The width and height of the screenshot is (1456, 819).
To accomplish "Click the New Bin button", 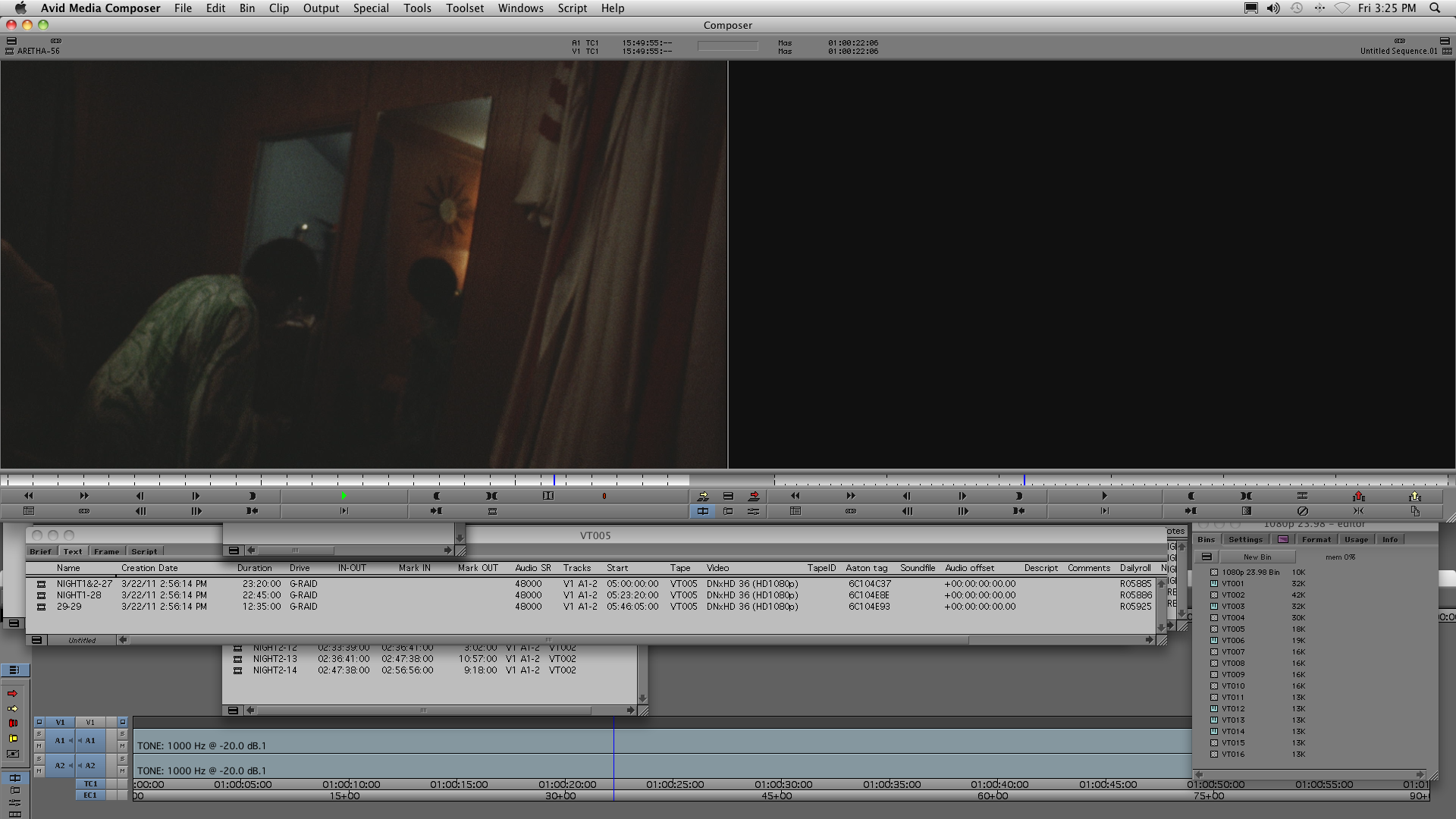I will tap(1257, 557).
